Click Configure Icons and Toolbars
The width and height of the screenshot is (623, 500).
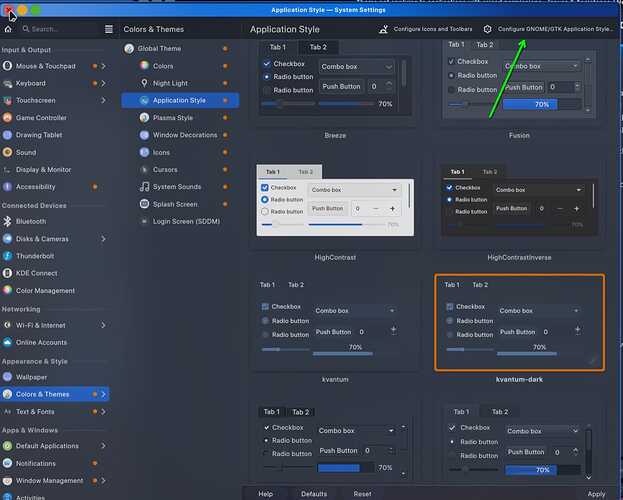(425, 29)
